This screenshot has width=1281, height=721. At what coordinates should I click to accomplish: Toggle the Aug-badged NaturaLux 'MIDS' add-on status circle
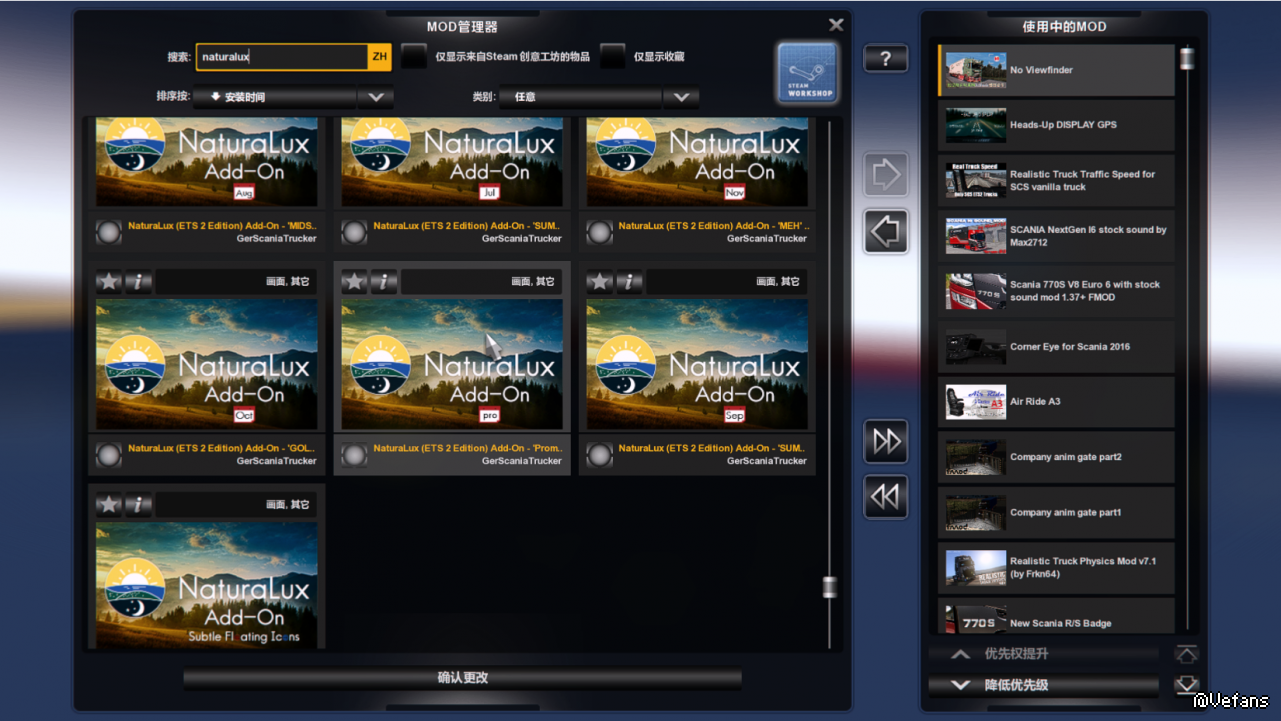[109, 233]
